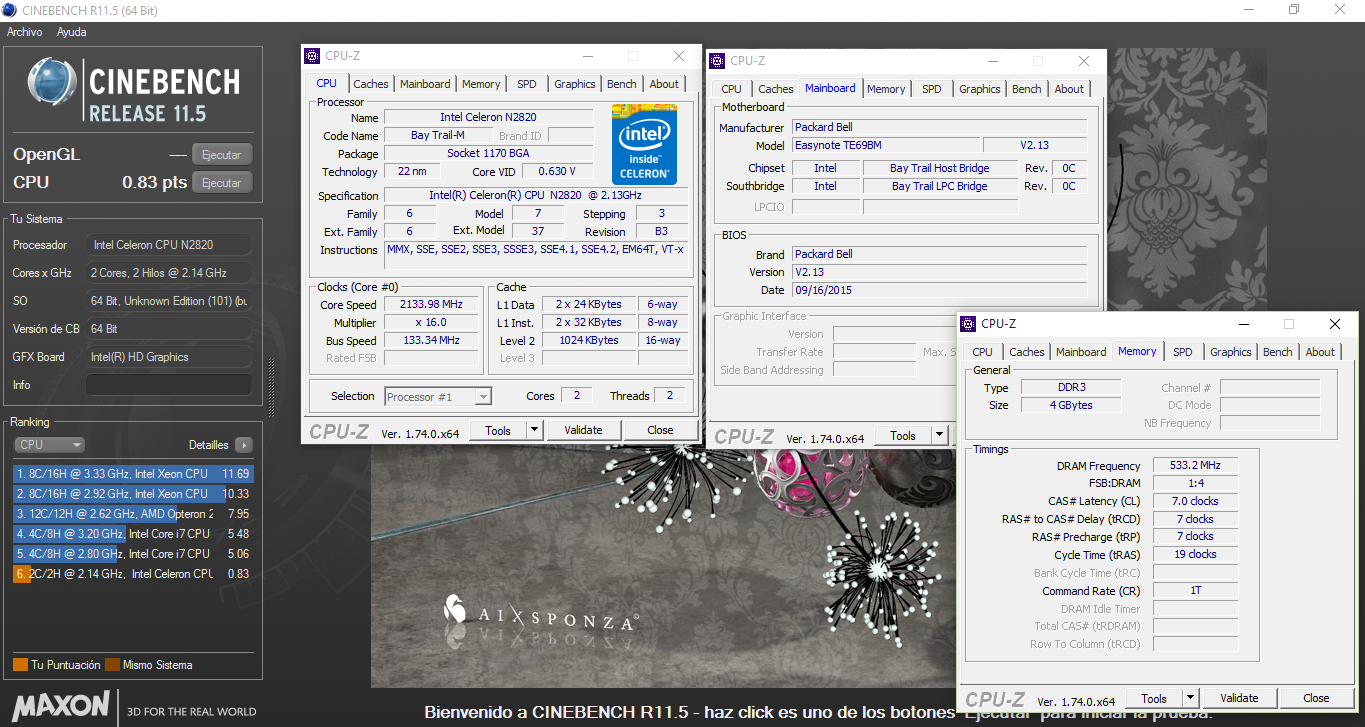Click Tools button in Memory CPU-Z window
The height and width of the screenshot is (727, 1365).
[x=1154, y=698]
